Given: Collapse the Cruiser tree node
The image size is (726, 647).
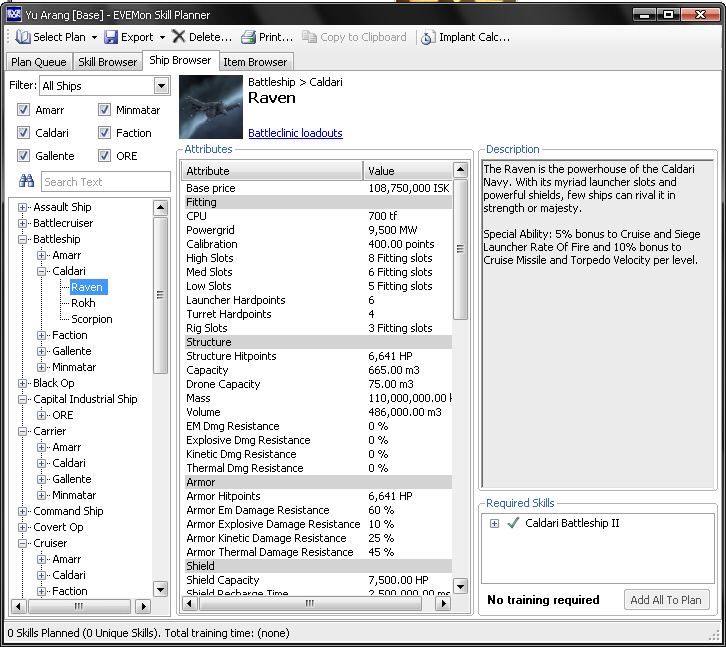Looking at the screenshot, I should click(22, 543).
